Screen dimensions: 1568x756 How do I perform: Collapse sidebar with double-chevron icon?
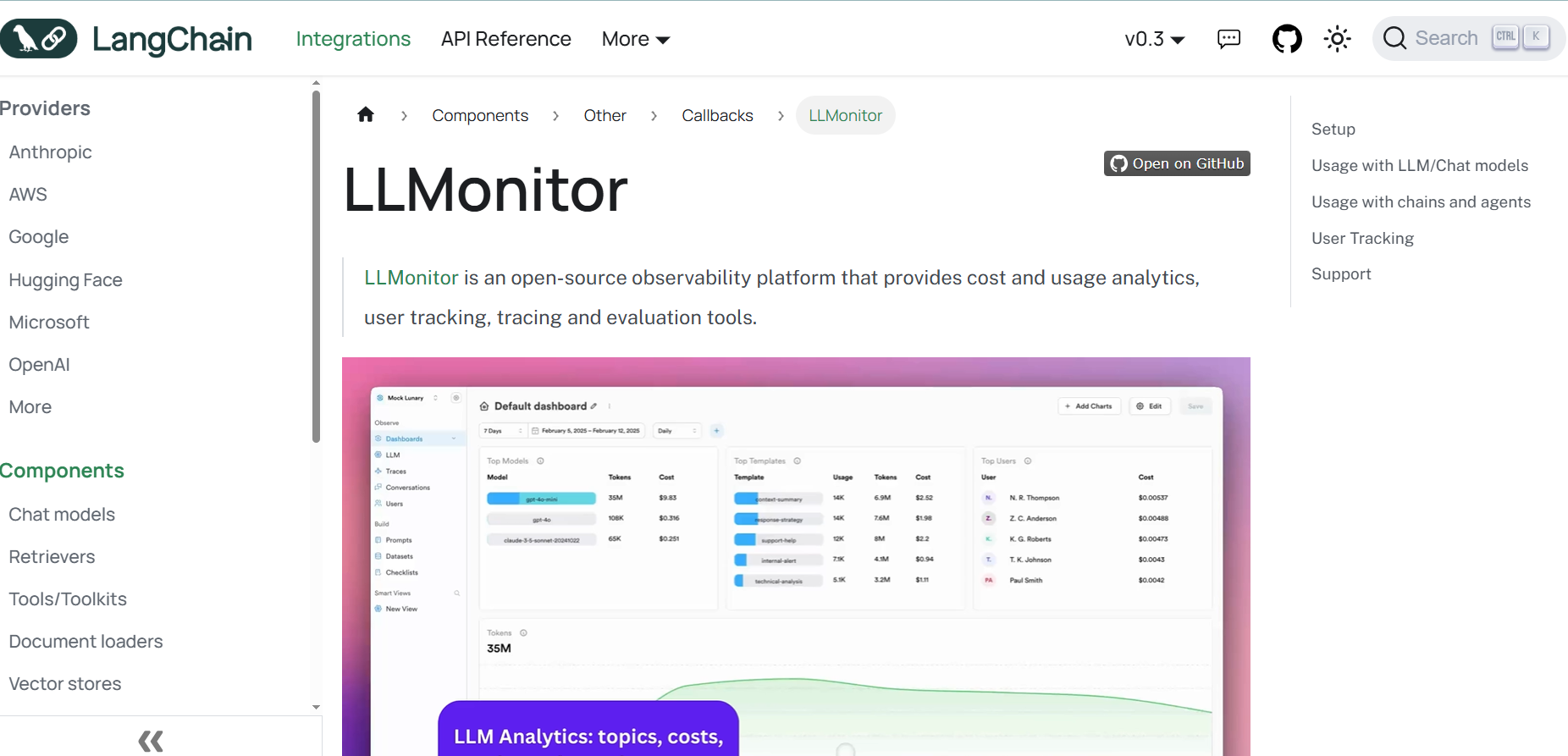tap(151, 741)
